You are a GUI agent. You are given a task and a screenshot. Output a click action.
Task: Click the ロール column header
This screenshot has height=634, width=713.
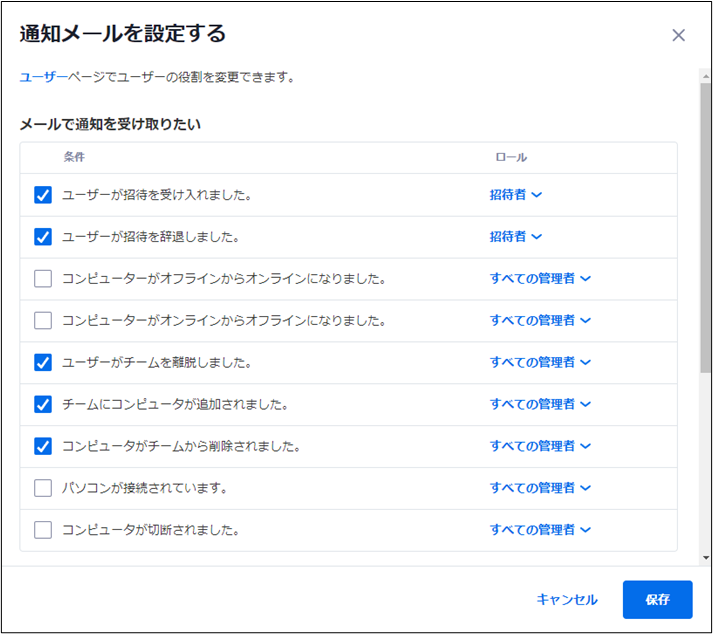(x=511, y=157)
